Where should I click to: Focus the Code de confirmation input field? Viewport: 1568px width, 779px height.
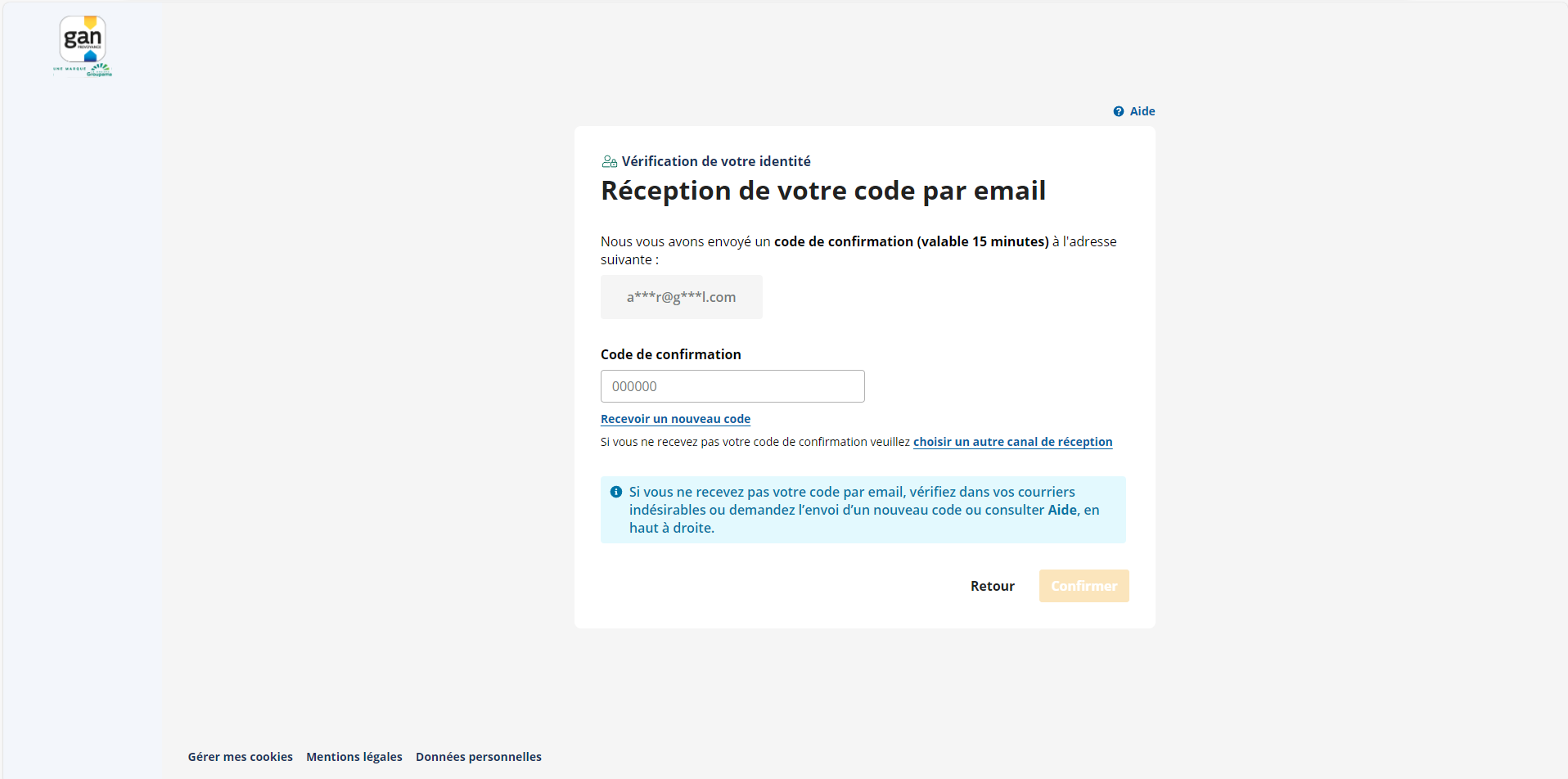coord(732,386)
